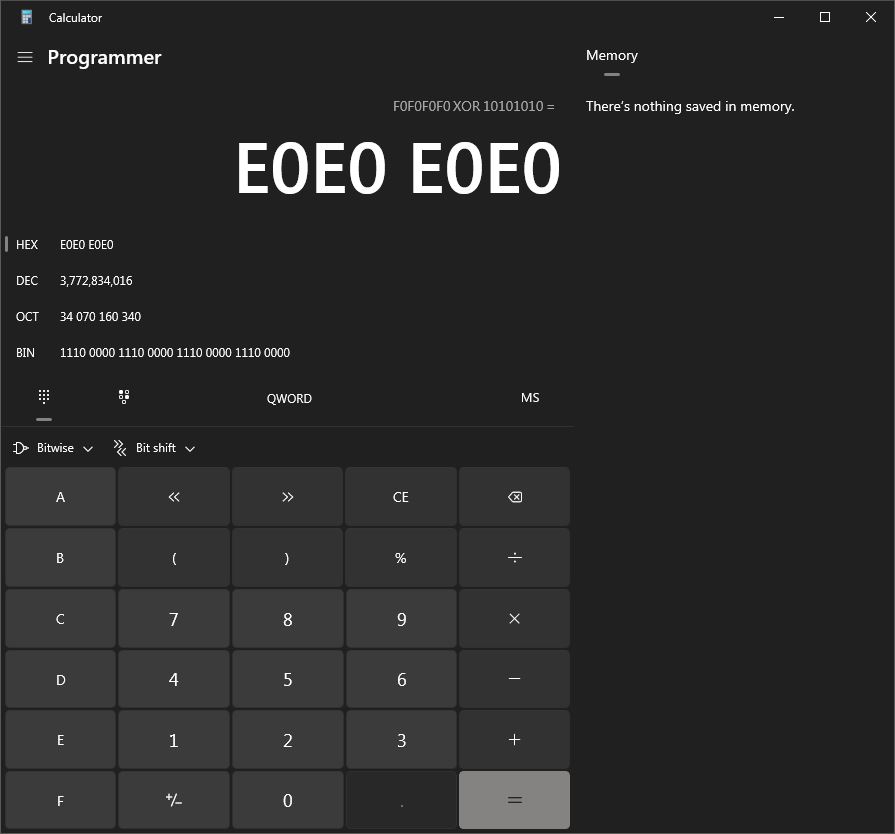The image size is (895, 834).
Task: Click the backspace delete key
Action: 514,497
